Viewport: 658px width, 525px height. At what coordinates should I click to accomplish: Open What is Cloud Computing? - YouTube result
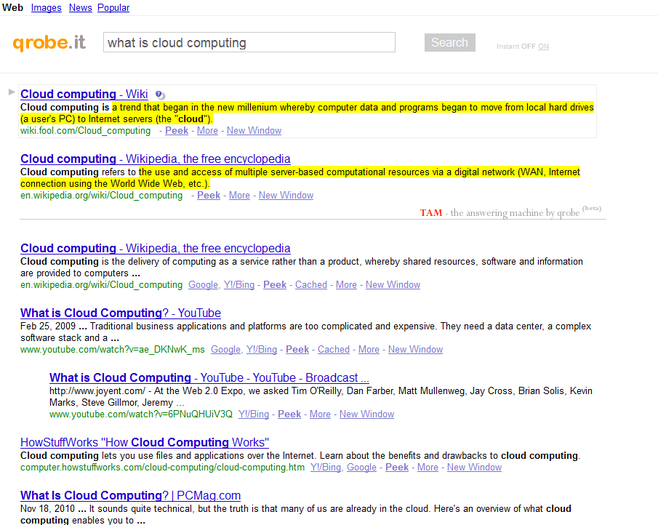pyautogui.click(x=120, y=313)
